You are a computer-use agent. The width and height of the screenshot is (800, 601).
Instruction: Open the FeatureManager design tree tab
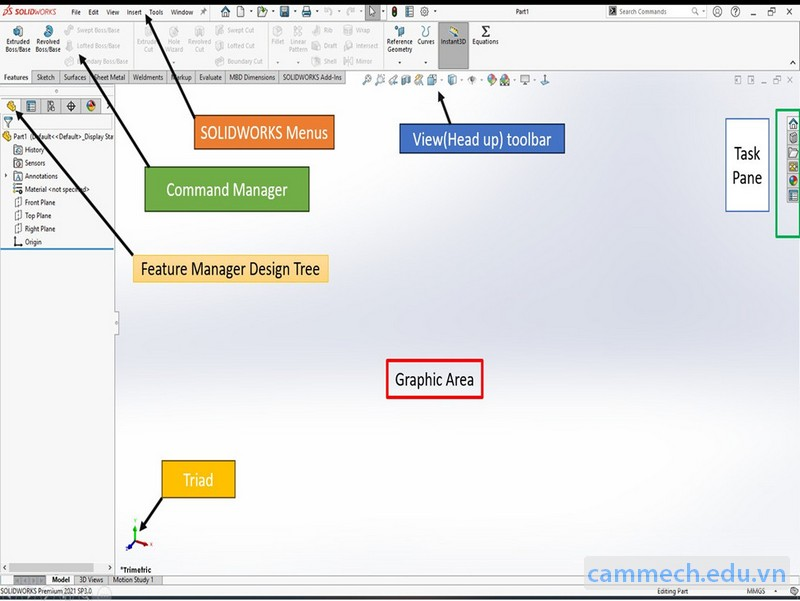click(11, 106)
